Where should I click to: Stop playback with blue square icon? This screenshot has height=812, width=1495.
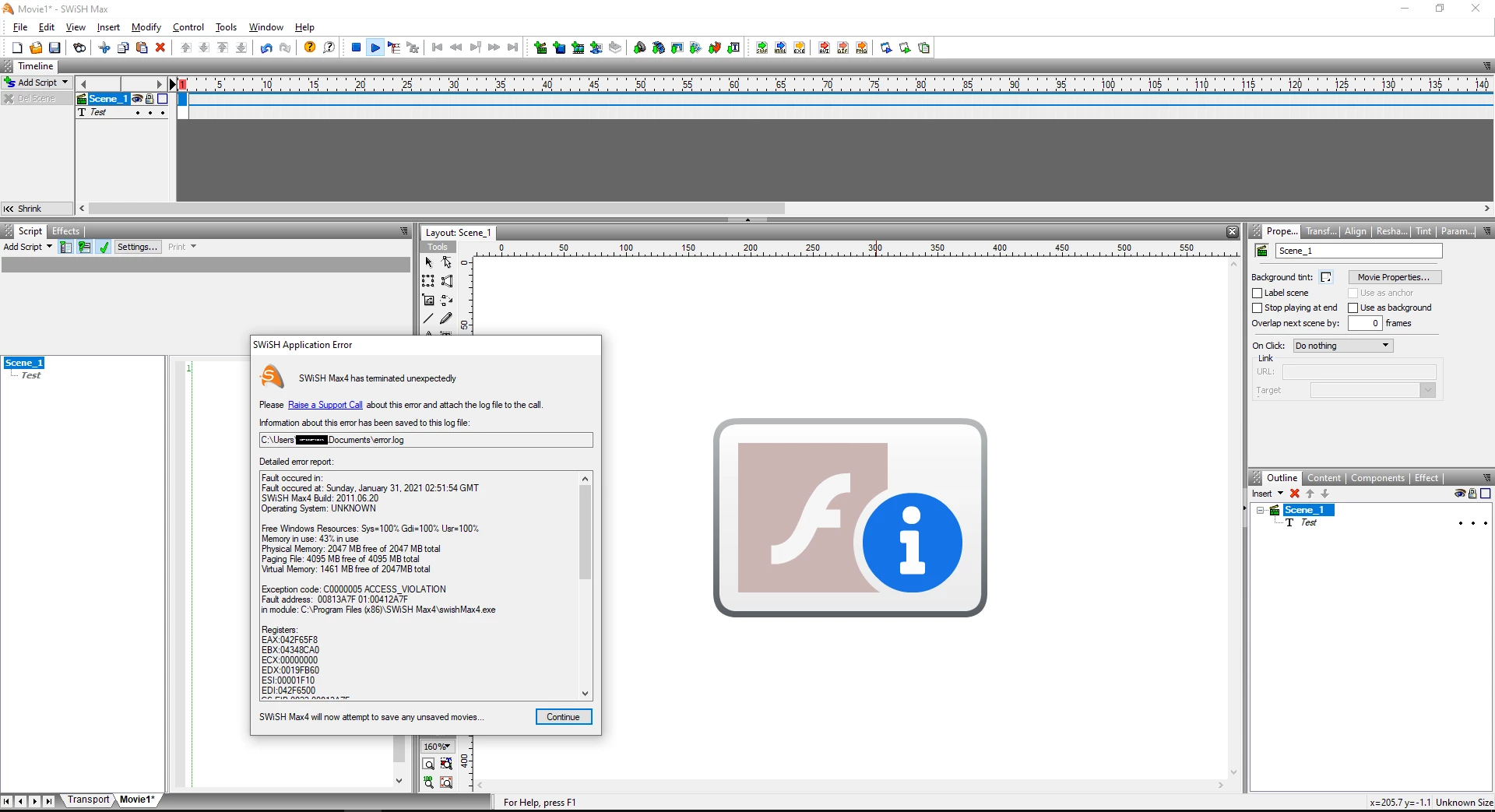[356, 48]
